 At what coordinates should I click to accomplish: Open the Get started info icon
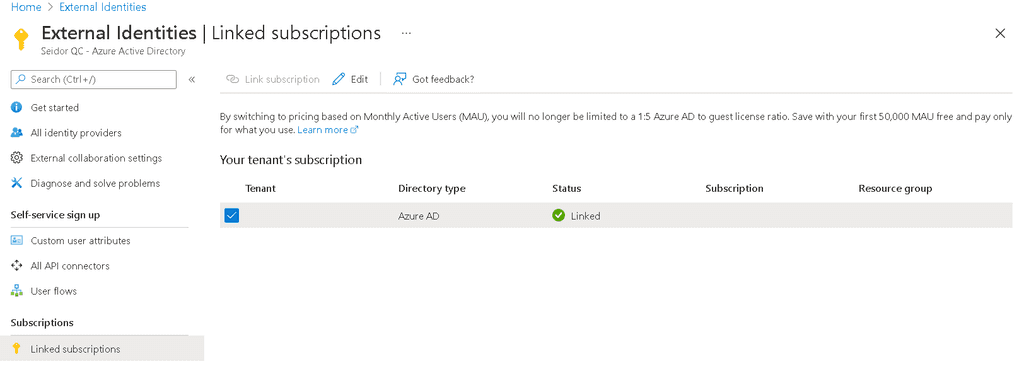(x=17, y=107)
